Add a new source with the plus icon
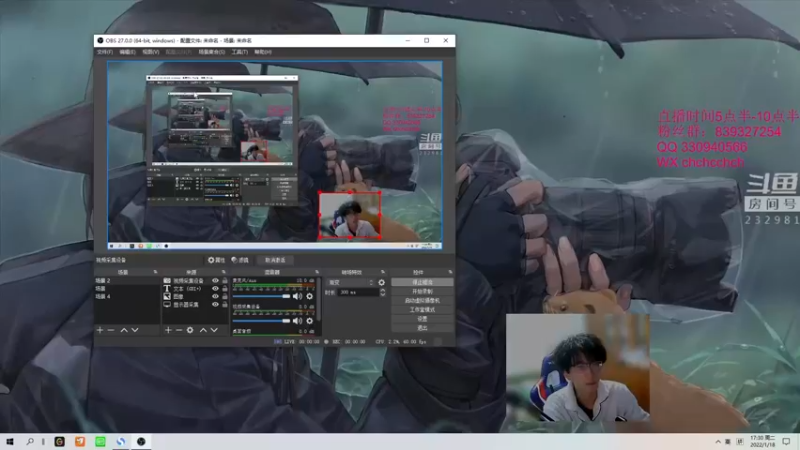 click(168, 330)
